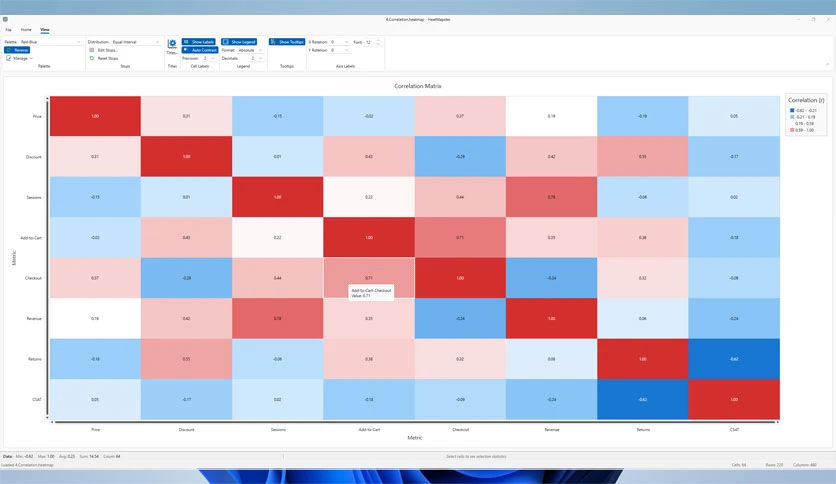Click the Checkout row label on Y axis
Viewport: 836px width, 484px height.
tap(33, 278)
